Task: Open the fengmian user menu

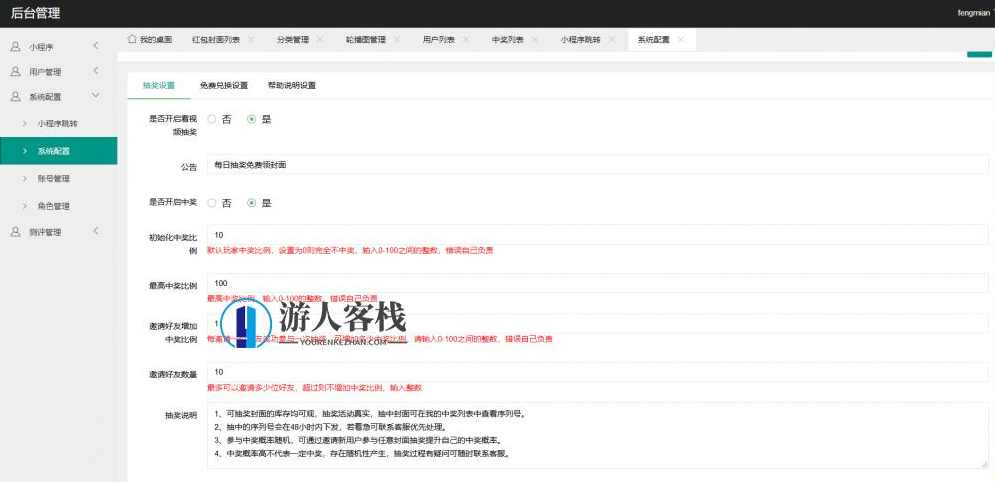Action: click(974, 13)
